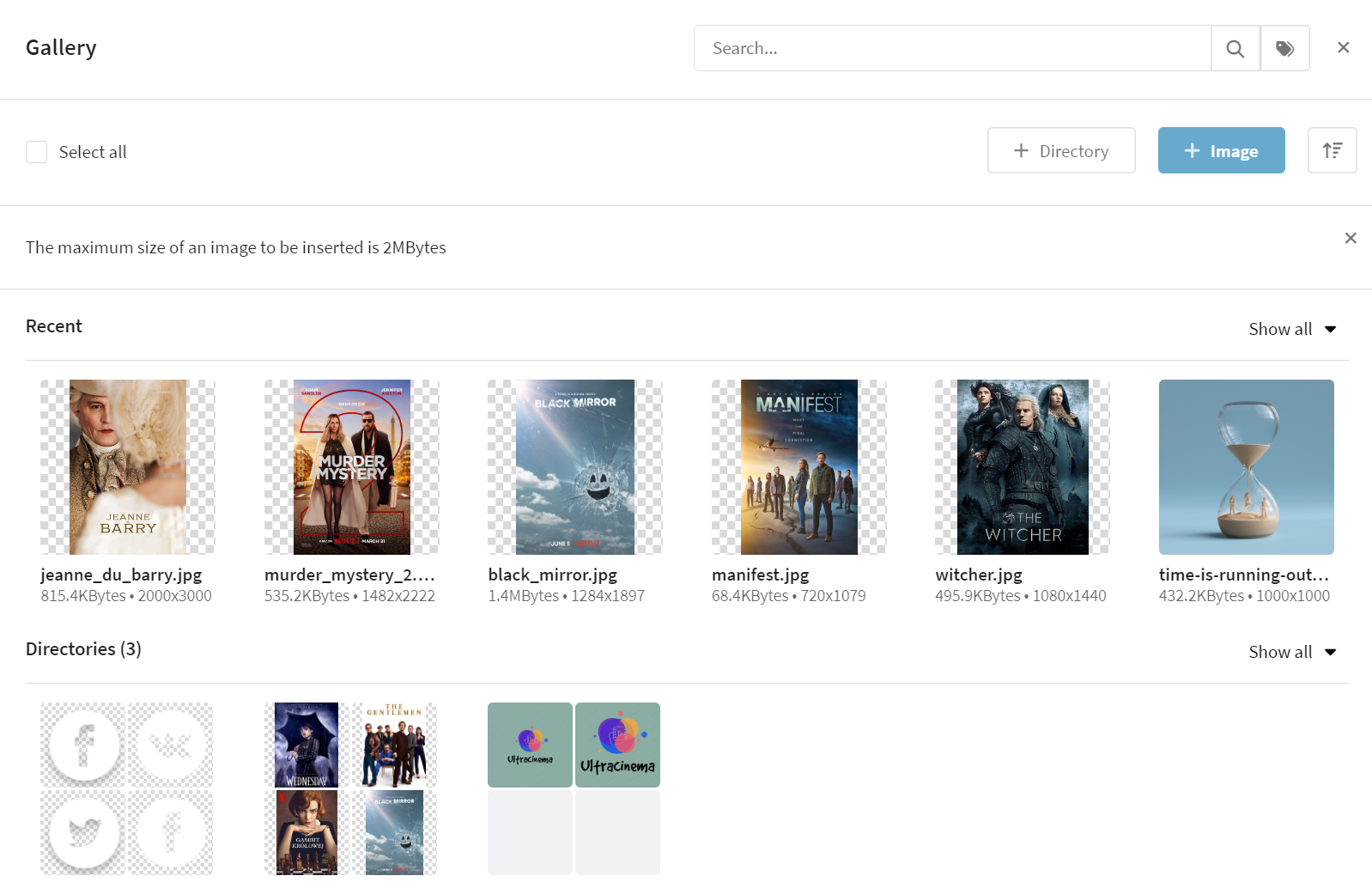Click the time-is-running-out file name
This screenshot has height=882, width=1372.
tap(1244, 575)
